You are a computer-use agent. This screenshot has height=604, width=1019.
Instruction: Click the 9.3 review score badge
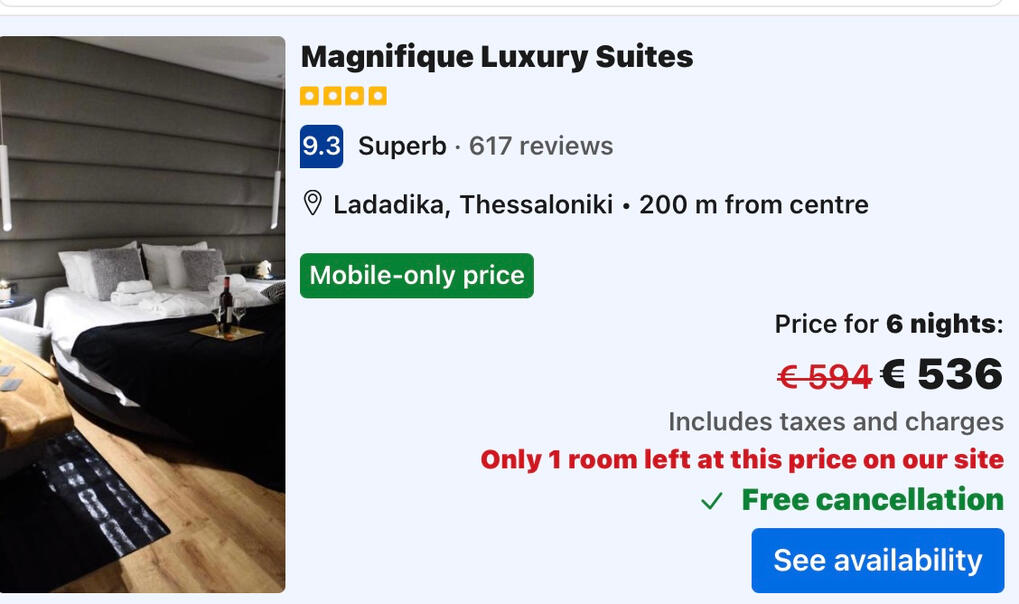[x=321, y=146]
